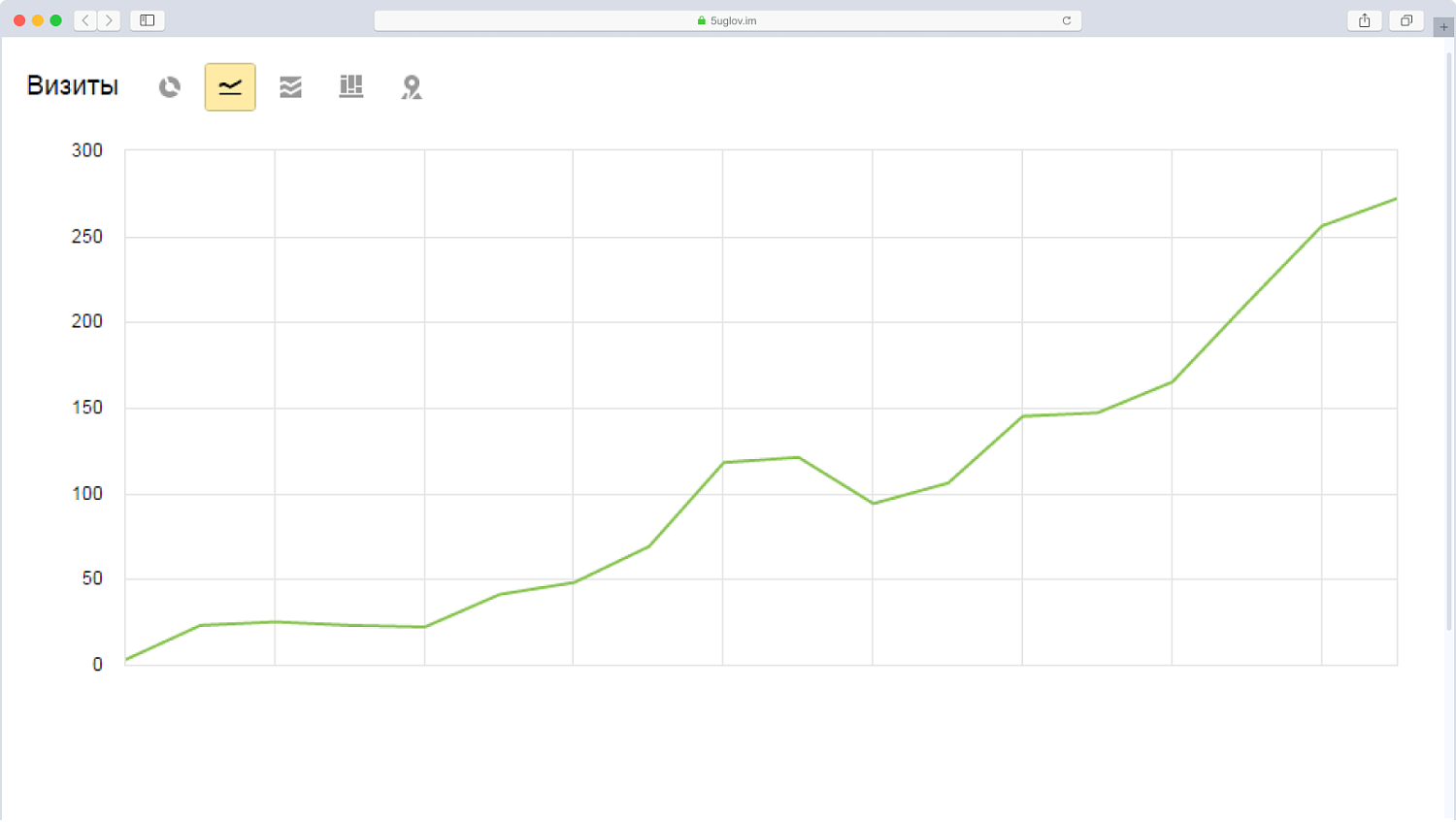The image size is (1456, 822).
Task: Minimize the window with yellow button
Action: tap(38, 20)
